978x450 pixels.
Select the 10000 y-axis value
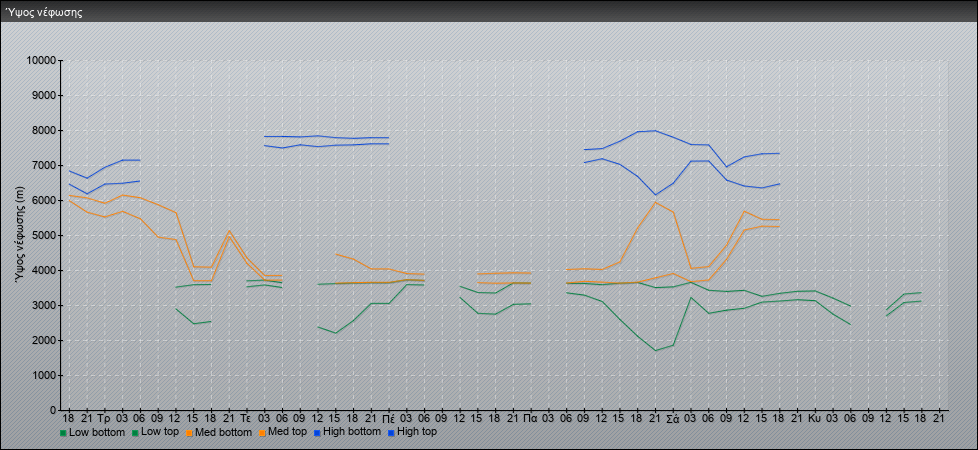(x=41, y=61)
